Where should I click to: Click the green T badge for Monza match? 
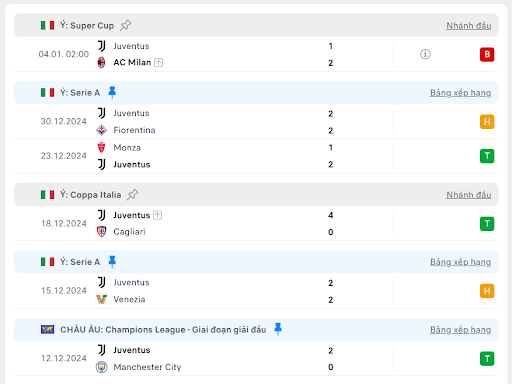[487, 156]
